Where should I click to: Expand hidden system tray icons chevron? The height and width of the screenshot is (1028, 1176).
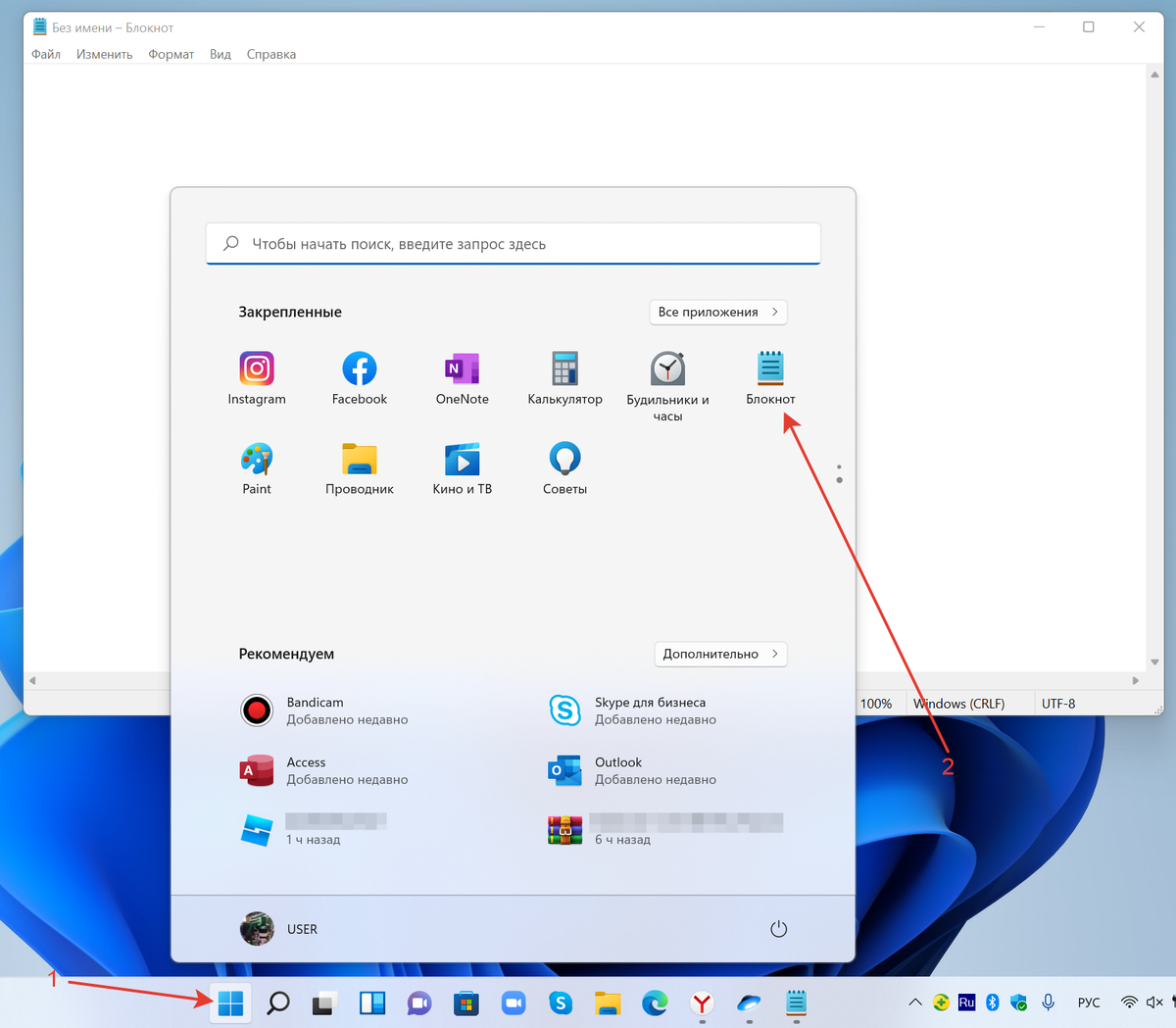[915, 1003]
